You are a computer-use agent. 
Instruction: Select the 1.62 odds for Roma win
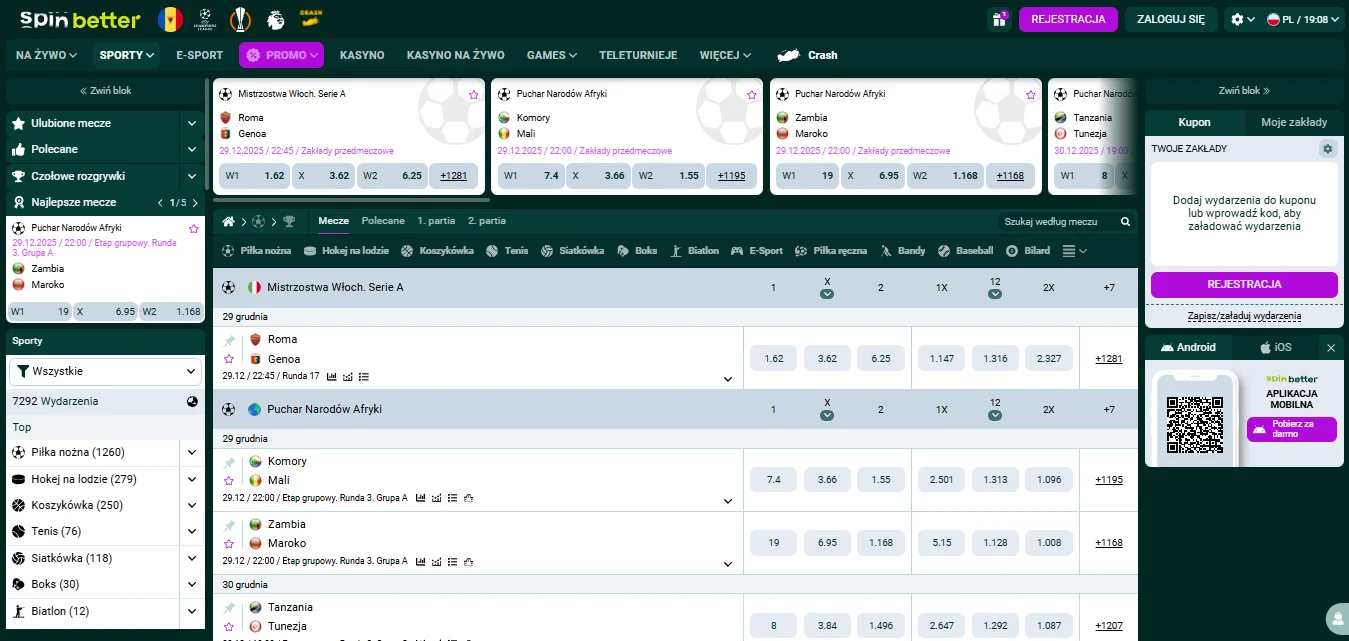(773, 358)
